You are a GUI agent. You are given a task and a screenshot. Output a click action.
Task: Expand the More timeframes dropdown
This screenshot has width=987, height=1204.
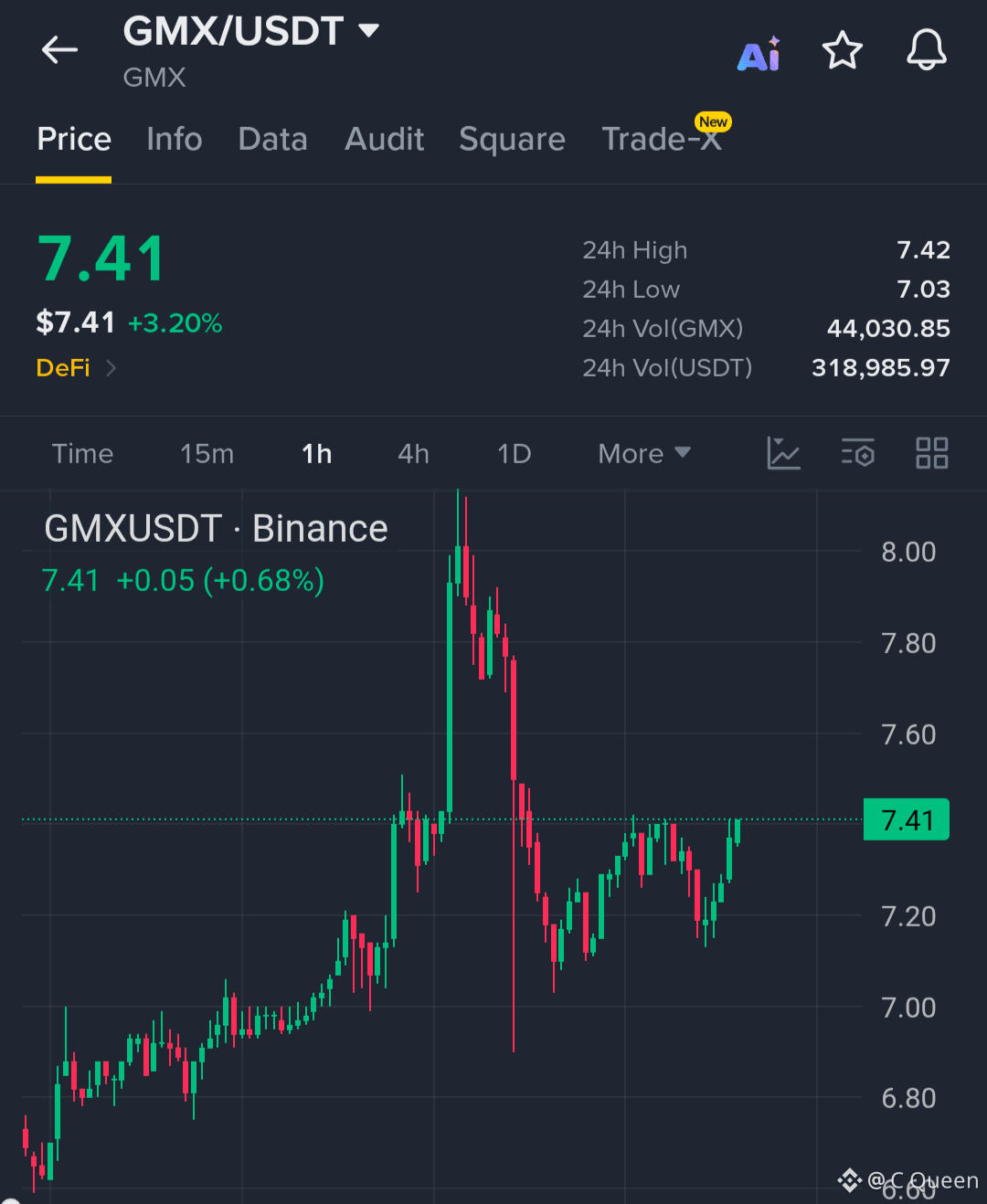coord(644,453)
